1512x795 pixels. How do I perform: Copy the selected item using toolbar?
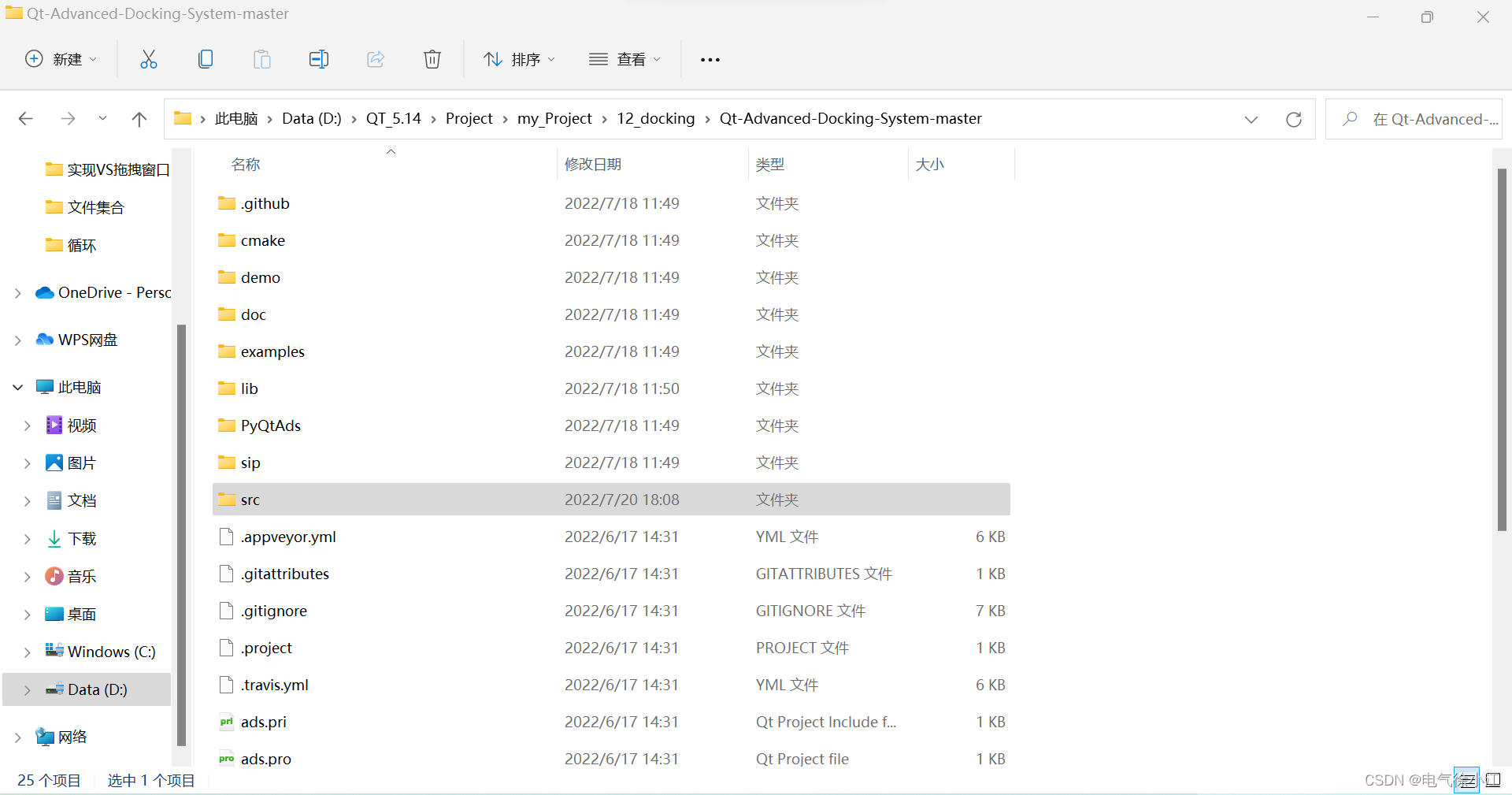[x=206, y=59]
